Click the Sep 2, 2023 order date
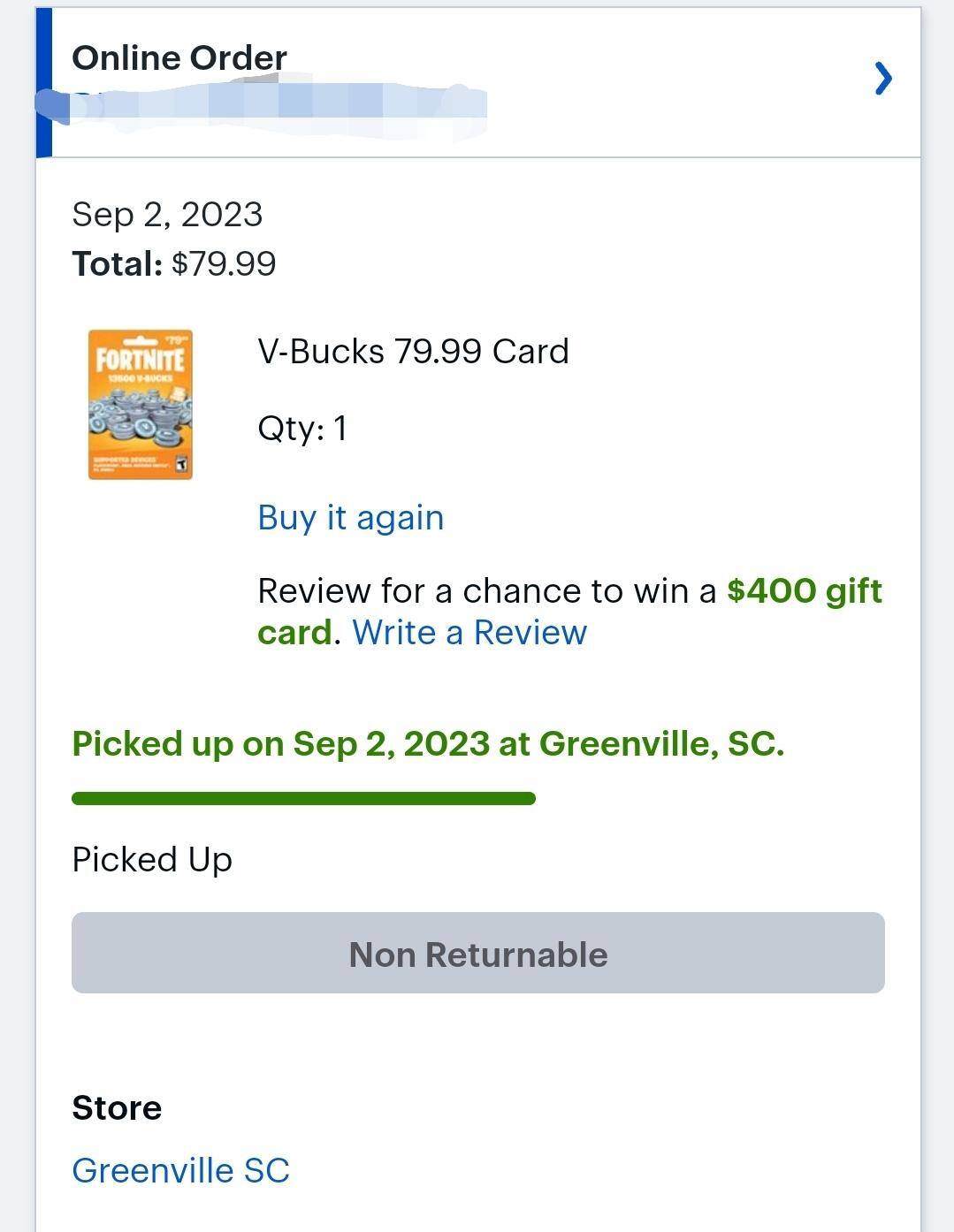 (x=167, y=215)
